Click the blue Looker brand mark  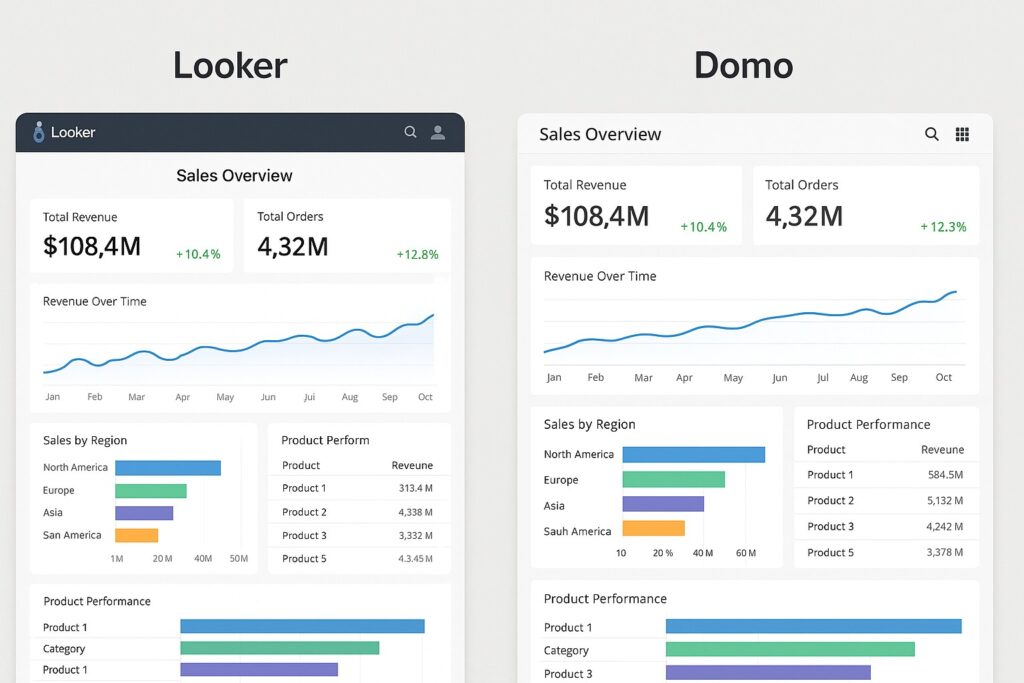click(38, 132)
